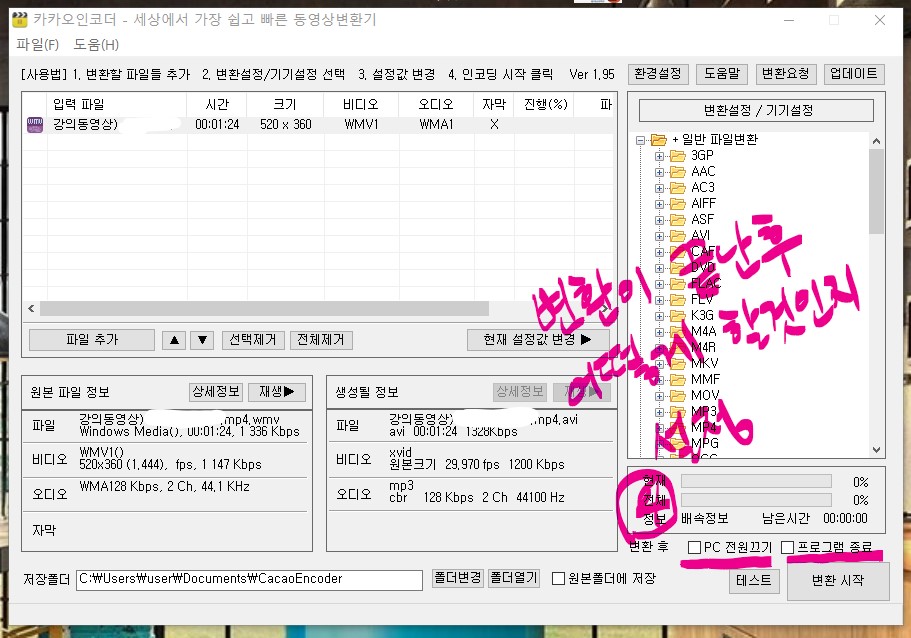Close the 카카오인코더 window
The image size is (911, 638).
point(880,20)
